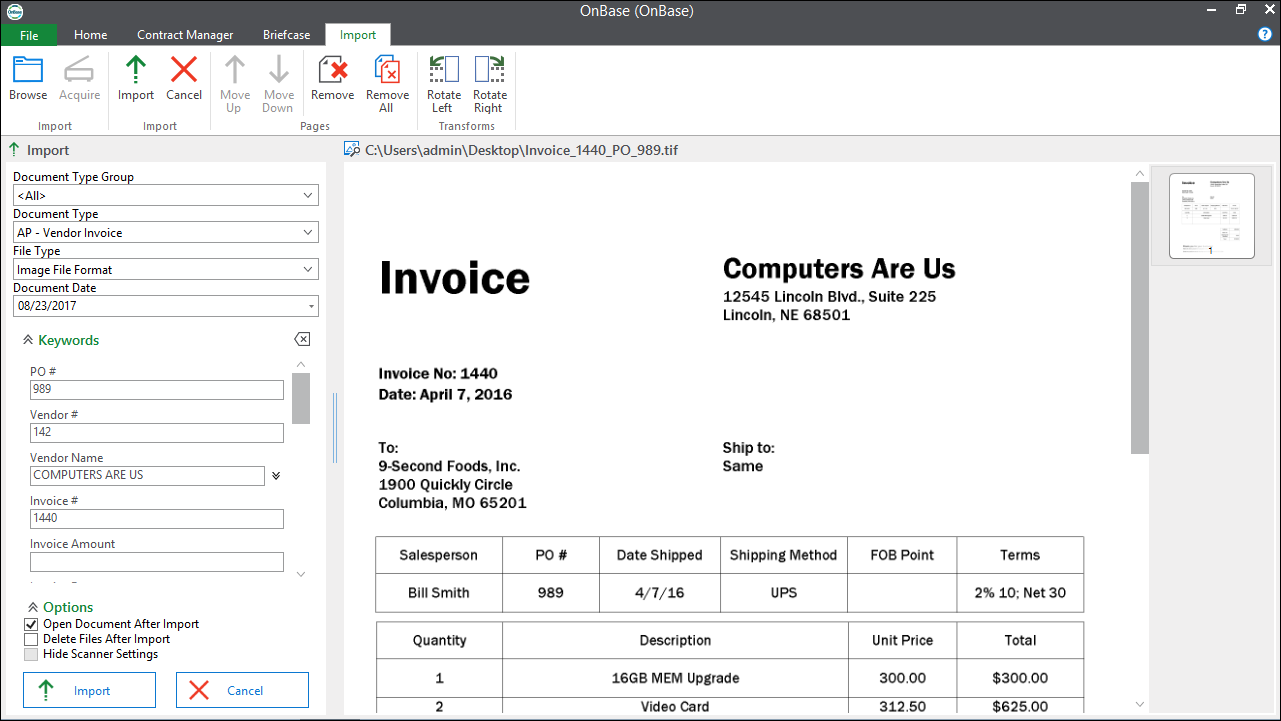Image resolution: width=1281 pixels, height=721 pixels.
Task: Click 'Date: April 7, 2016' text
Action: [445, 395]
